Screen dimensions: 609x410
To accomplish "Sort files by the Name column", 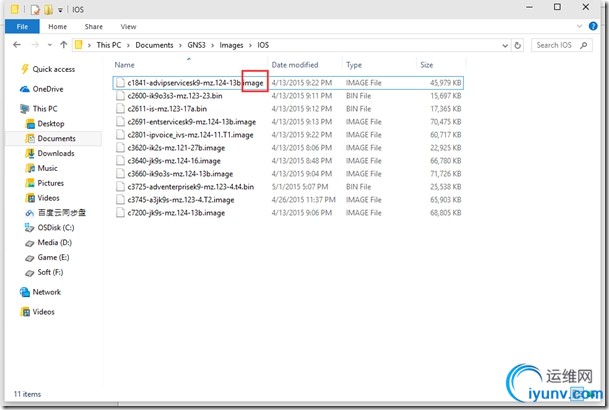I will click(124, 65).
